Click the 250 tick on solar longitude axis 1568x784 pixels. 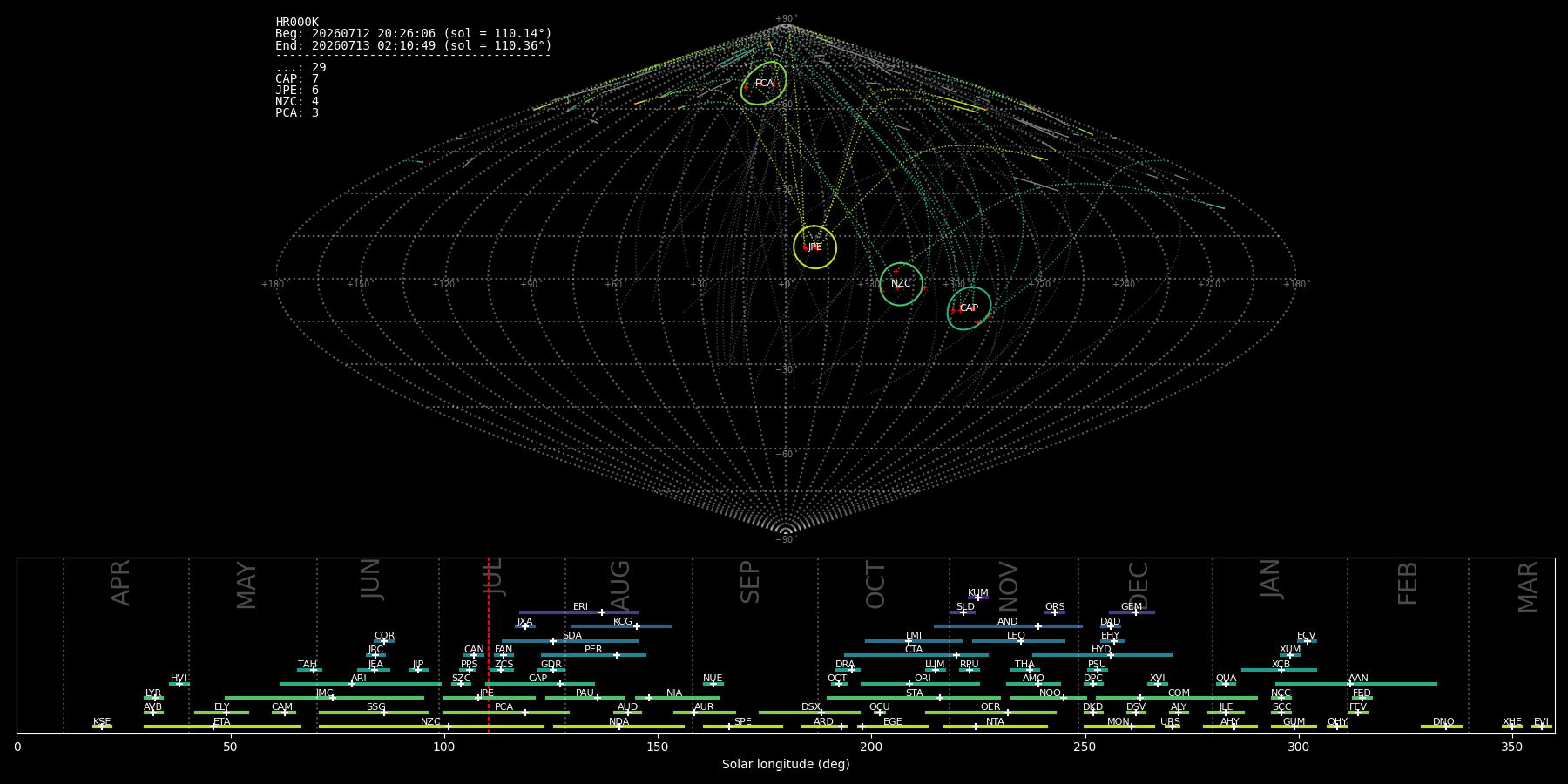(1085, 747)
